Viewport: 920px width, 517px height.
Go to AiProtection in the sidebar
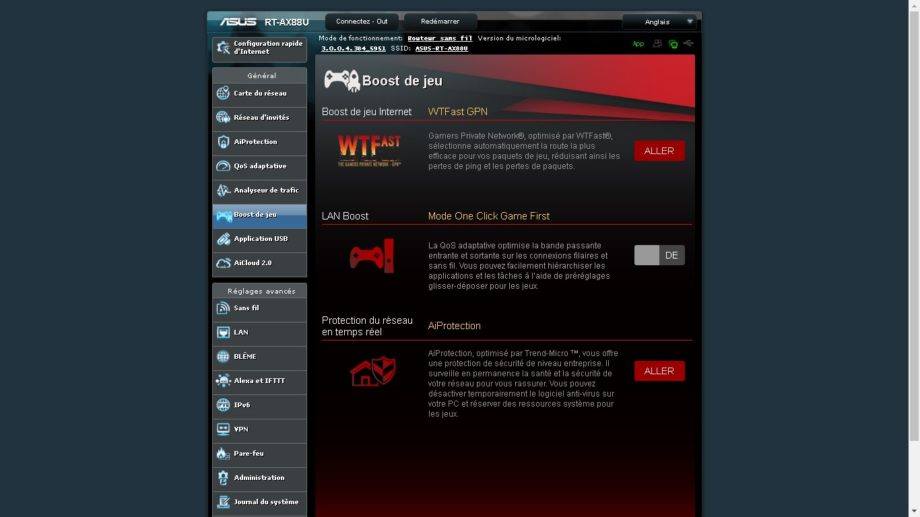(259, 142)
